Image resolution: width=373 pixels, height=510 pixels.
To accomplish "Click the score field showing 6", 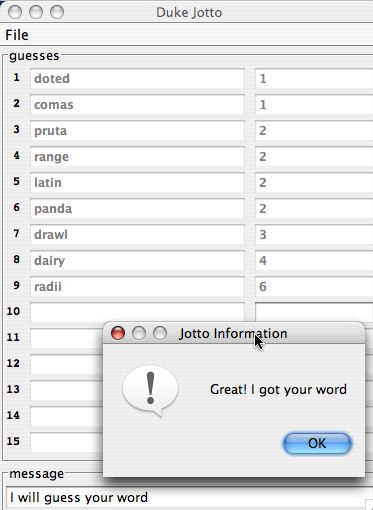I will [x=314, y=287].
